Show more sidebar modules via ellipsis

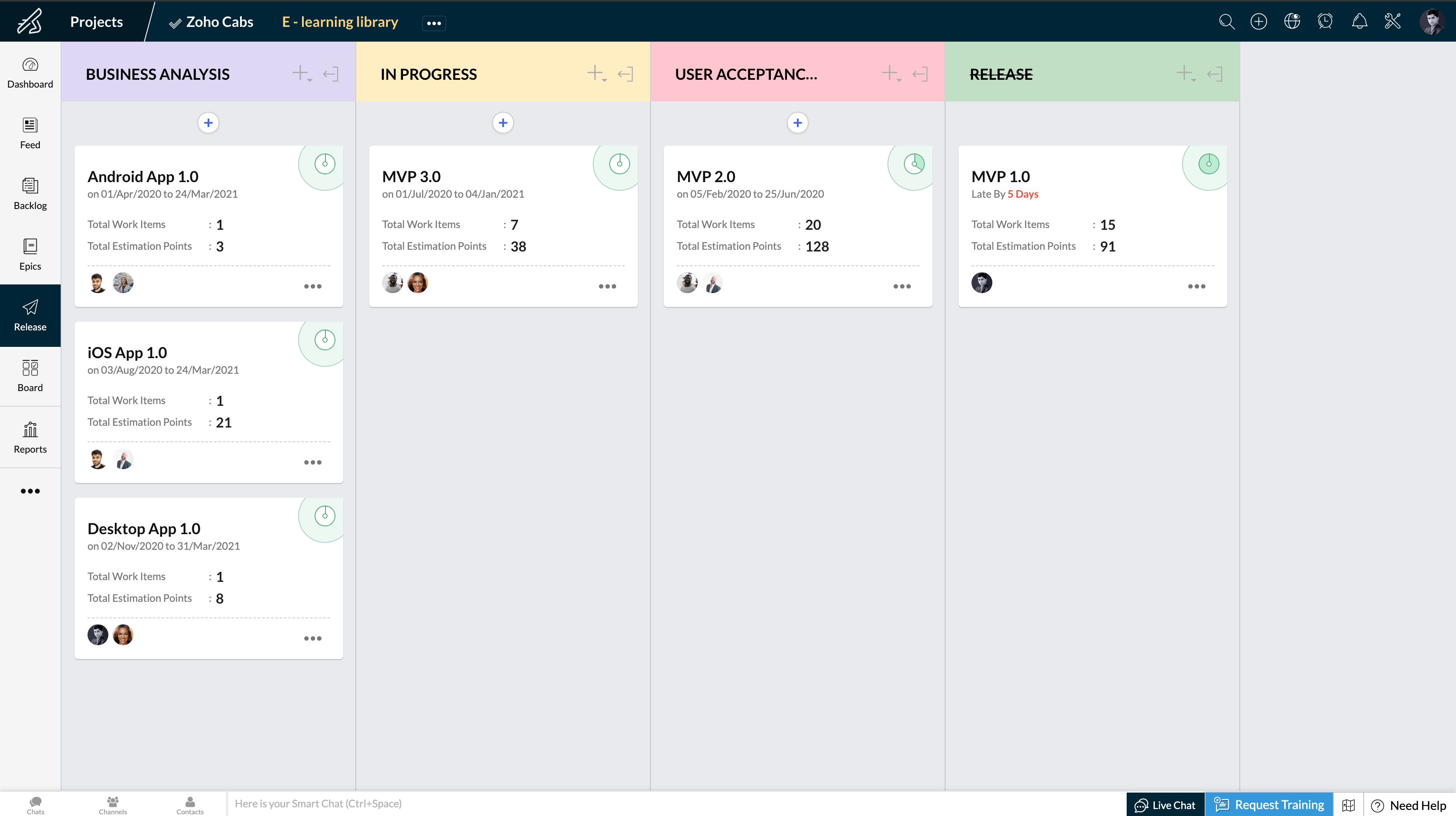(30, 491)
